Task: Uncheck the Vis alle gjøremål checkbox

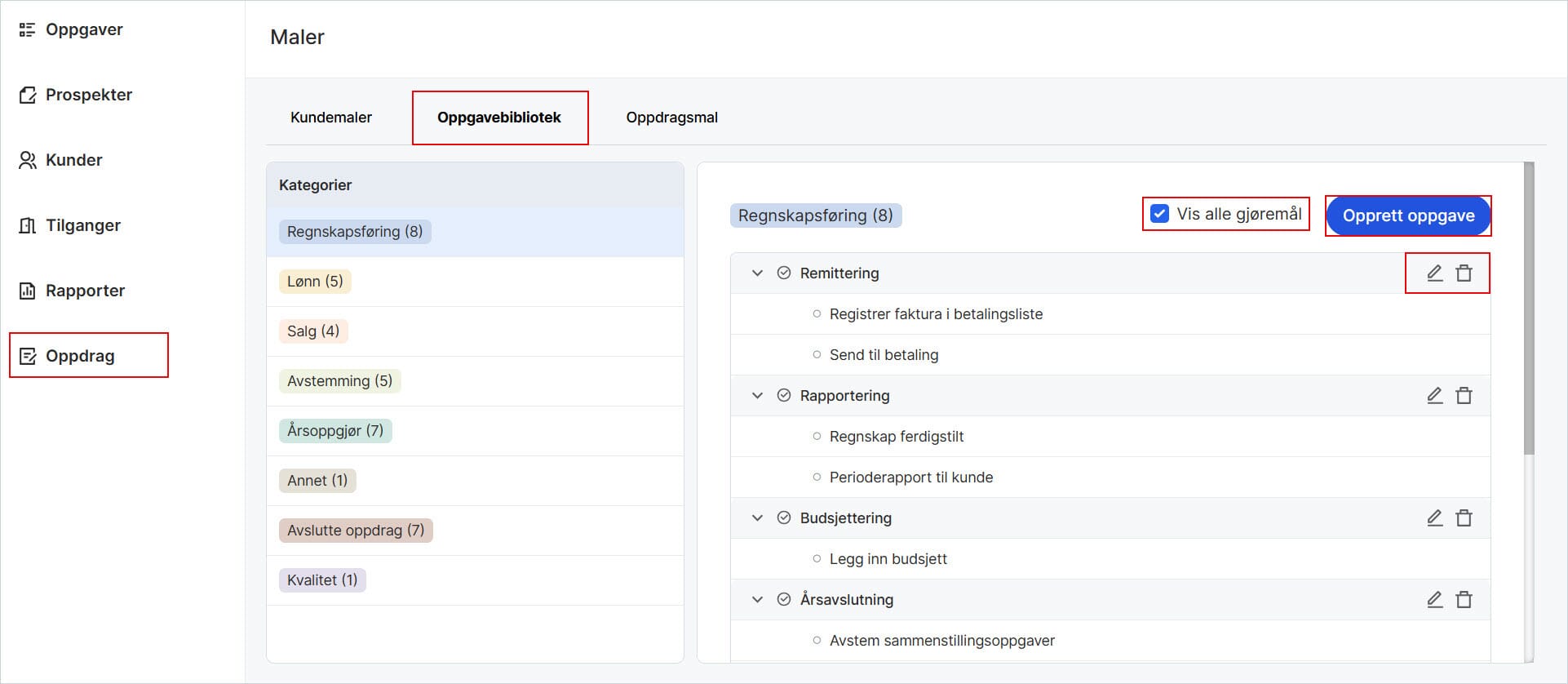Action: (1158, 214)
